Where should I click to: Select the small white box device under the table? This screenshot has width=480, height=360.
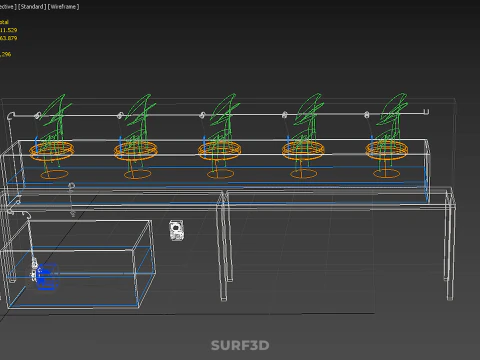177,230
